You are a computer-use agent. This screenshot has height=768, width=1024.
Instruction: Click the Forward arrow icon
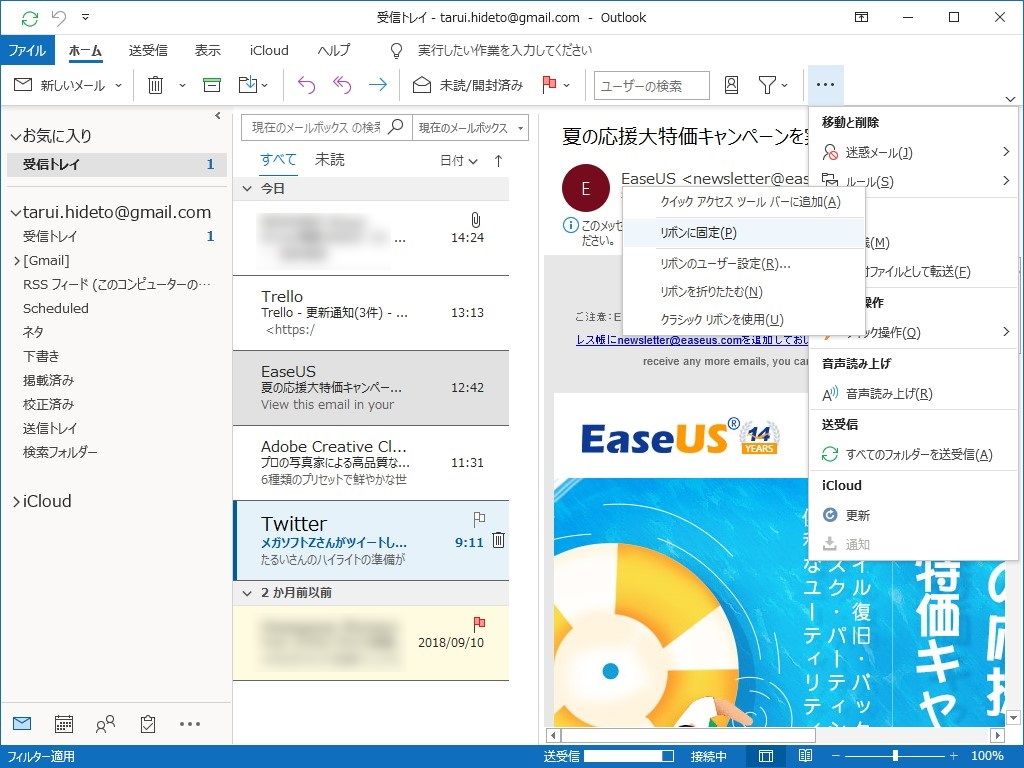377,85
